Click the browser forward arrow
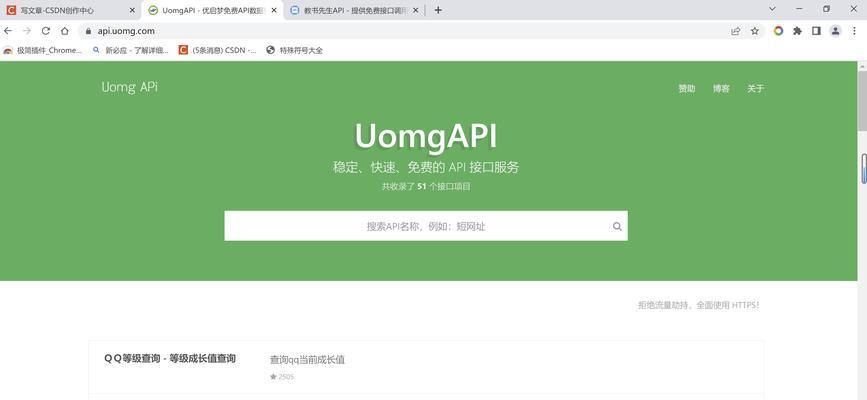This screenshot has width=867, height=400. (27, 31)
